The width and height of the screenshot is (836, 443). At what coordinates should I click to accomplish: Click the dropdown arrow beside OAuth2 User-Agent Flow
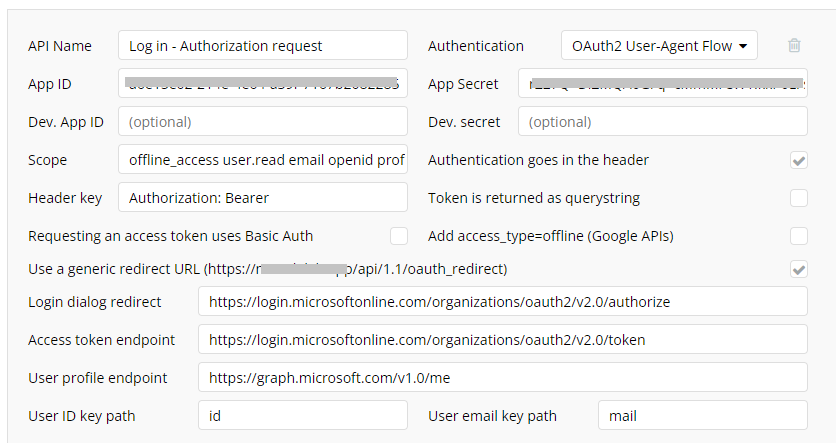tap(743, 46)
